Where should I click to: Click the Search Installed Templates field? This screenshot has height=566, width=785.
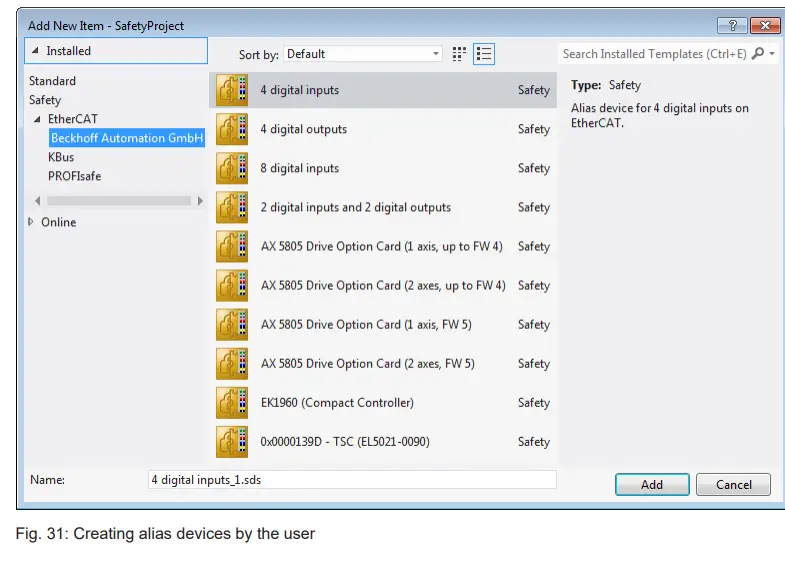pos(654,54)
